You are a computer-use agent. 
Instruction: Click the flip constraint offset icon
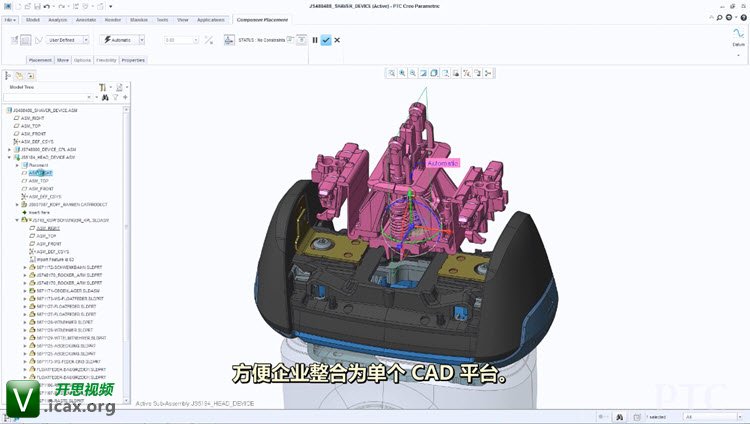pos(208,40)
